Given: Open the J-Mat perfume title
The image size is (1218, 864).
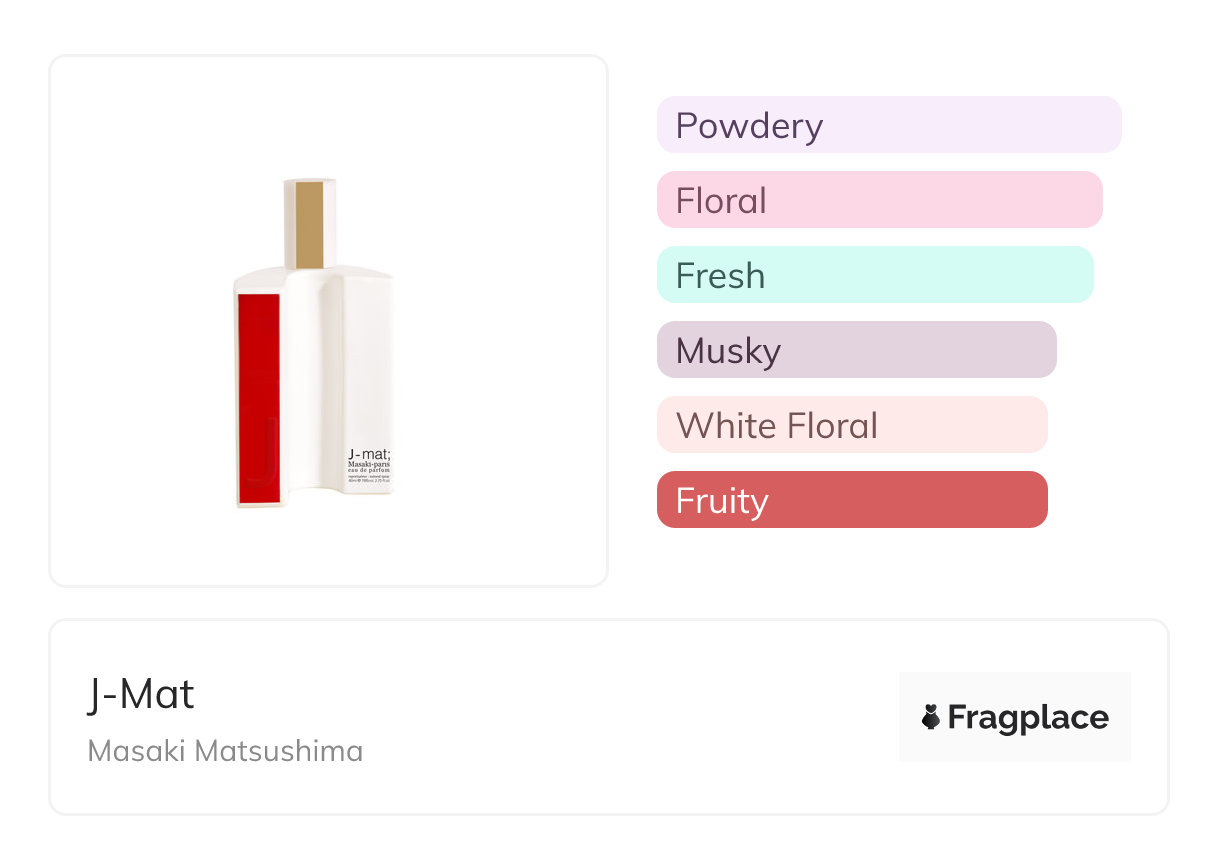Looking at the screenshot, I should (x=141, y=695).
